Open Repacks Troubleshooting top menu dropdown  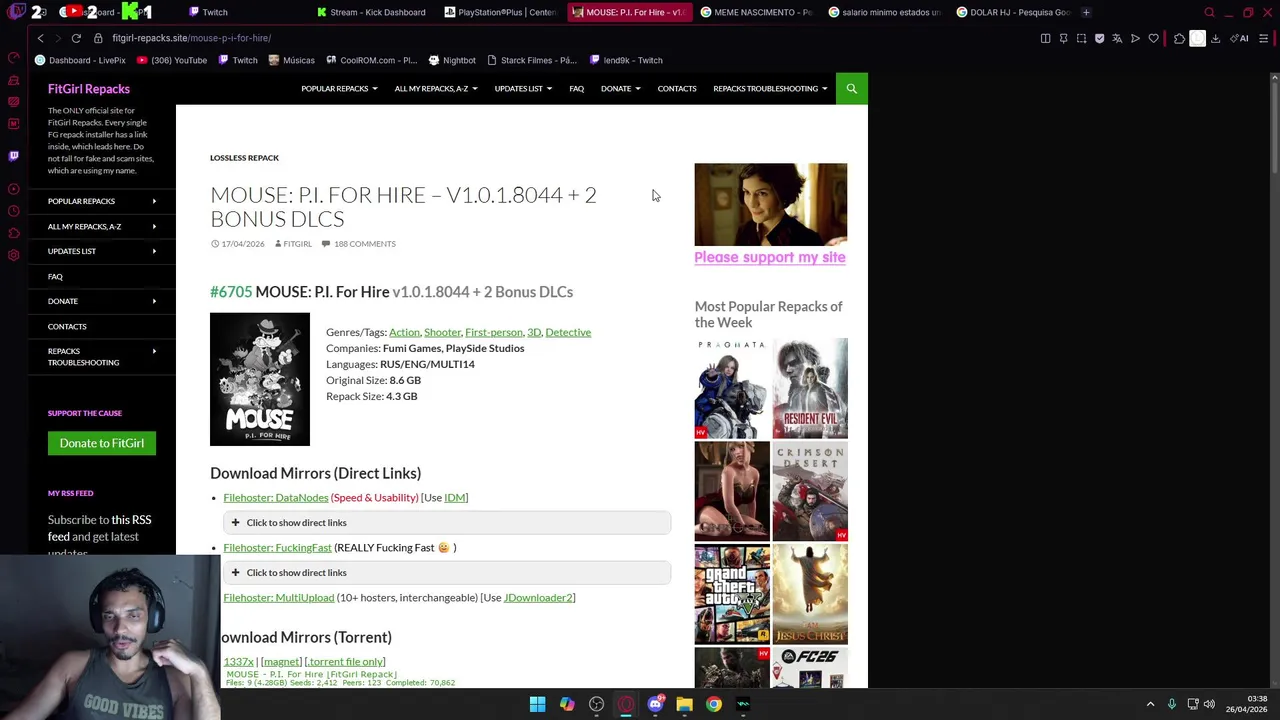pyautogui.click(x=770, y=88)
